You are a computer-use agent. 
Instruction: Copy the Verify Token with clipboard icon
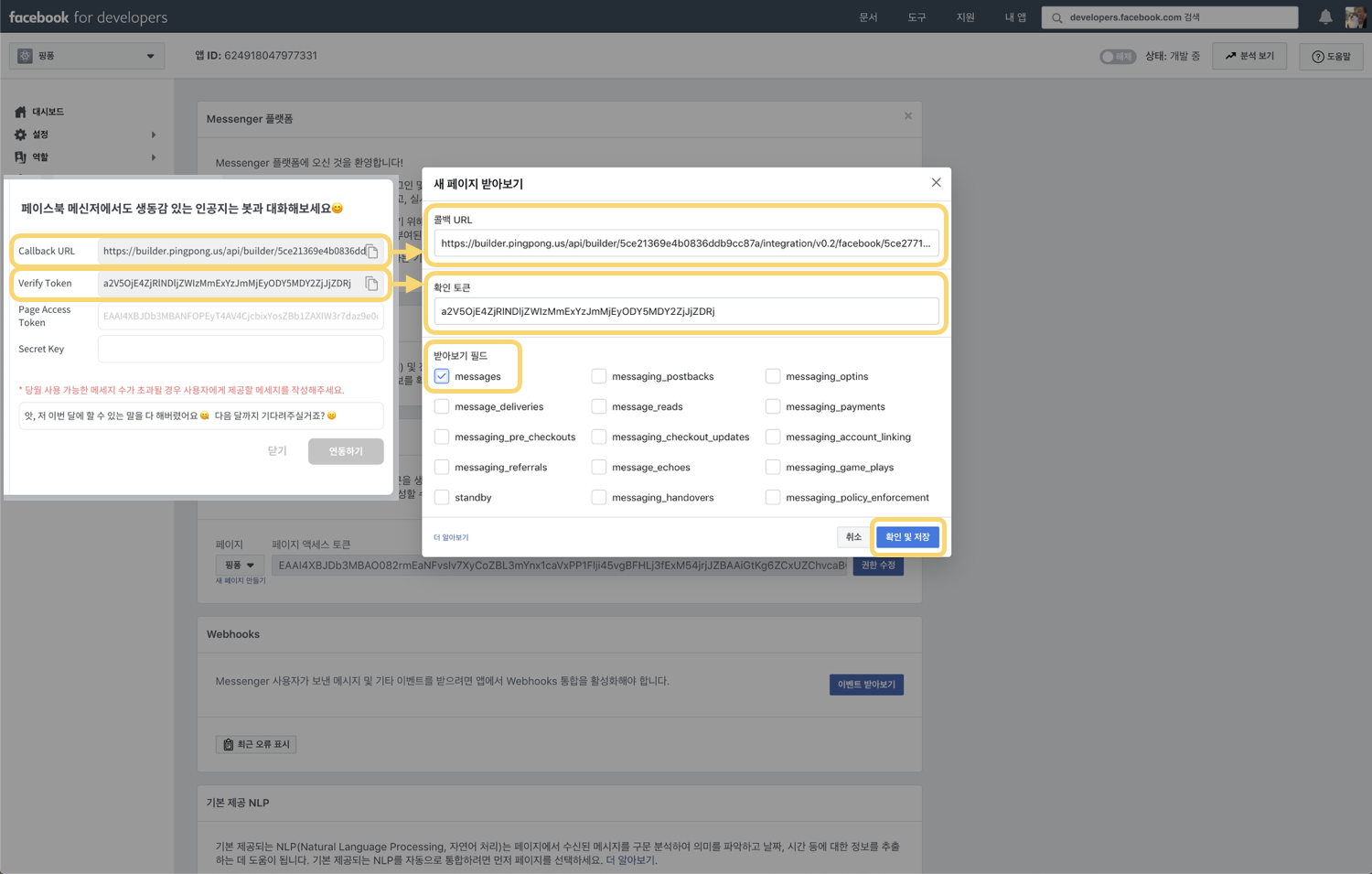click(372, 284)
